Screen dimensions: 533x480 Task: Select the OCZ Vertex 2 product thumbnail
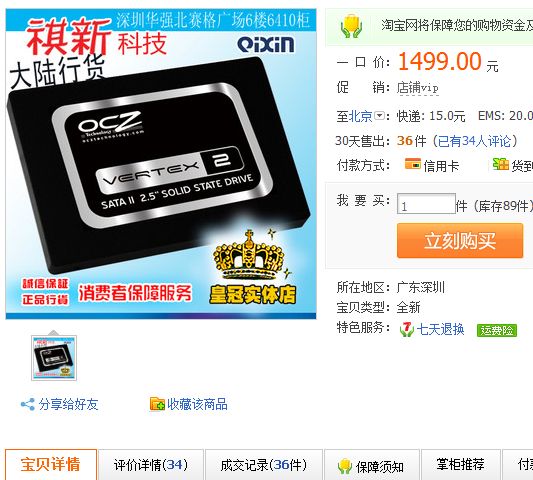54,358
